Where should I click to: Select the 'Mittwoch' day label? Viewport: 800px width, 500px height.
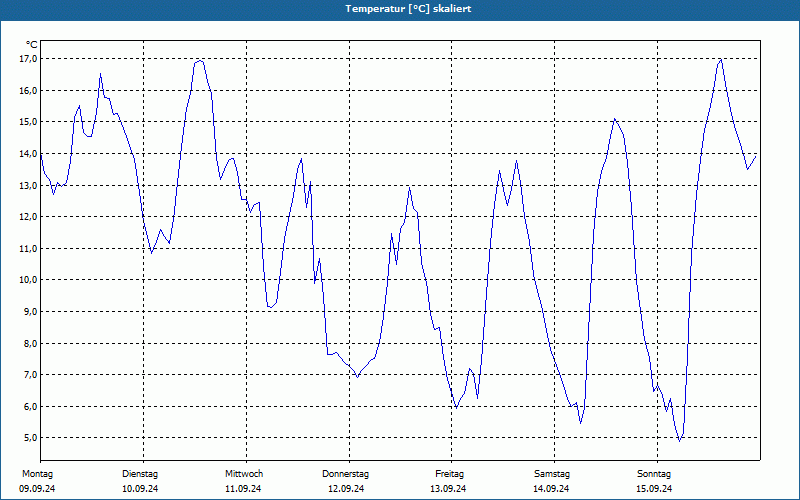pos(244,474)
